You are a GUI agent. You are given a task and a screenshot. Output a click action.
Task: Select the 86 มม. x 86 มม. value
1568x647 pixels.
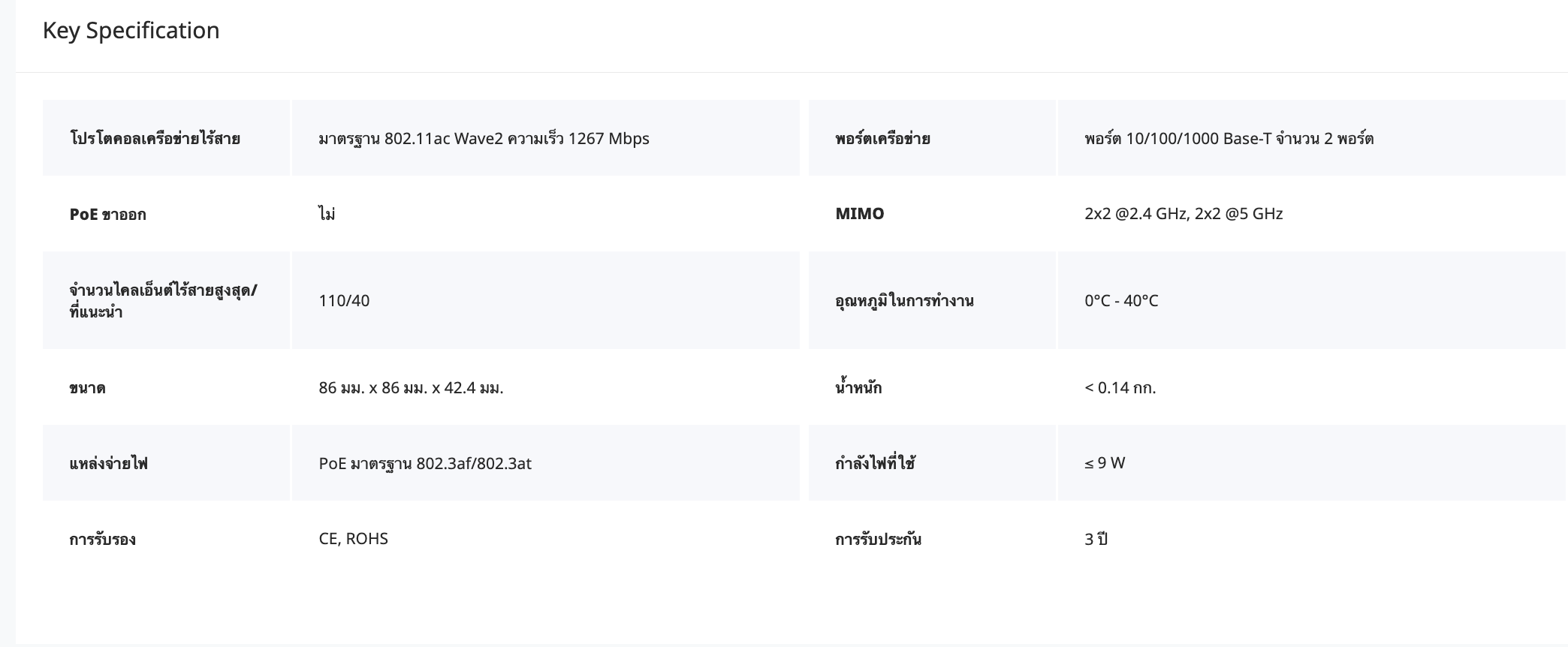pos(411,388)
